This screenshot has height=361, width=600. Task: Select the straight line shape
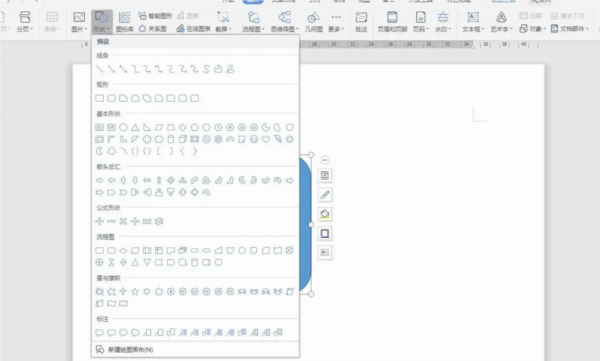coord(99,69)
